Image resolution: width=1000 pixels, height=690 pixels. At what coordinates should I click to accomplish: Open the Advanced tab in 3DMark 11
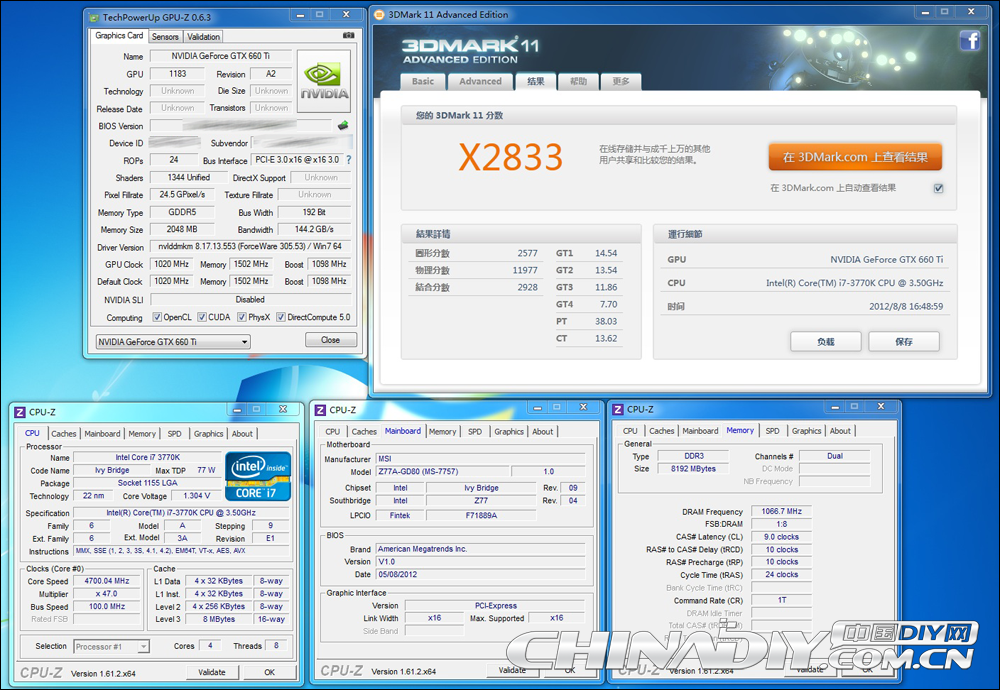[480, 82]
